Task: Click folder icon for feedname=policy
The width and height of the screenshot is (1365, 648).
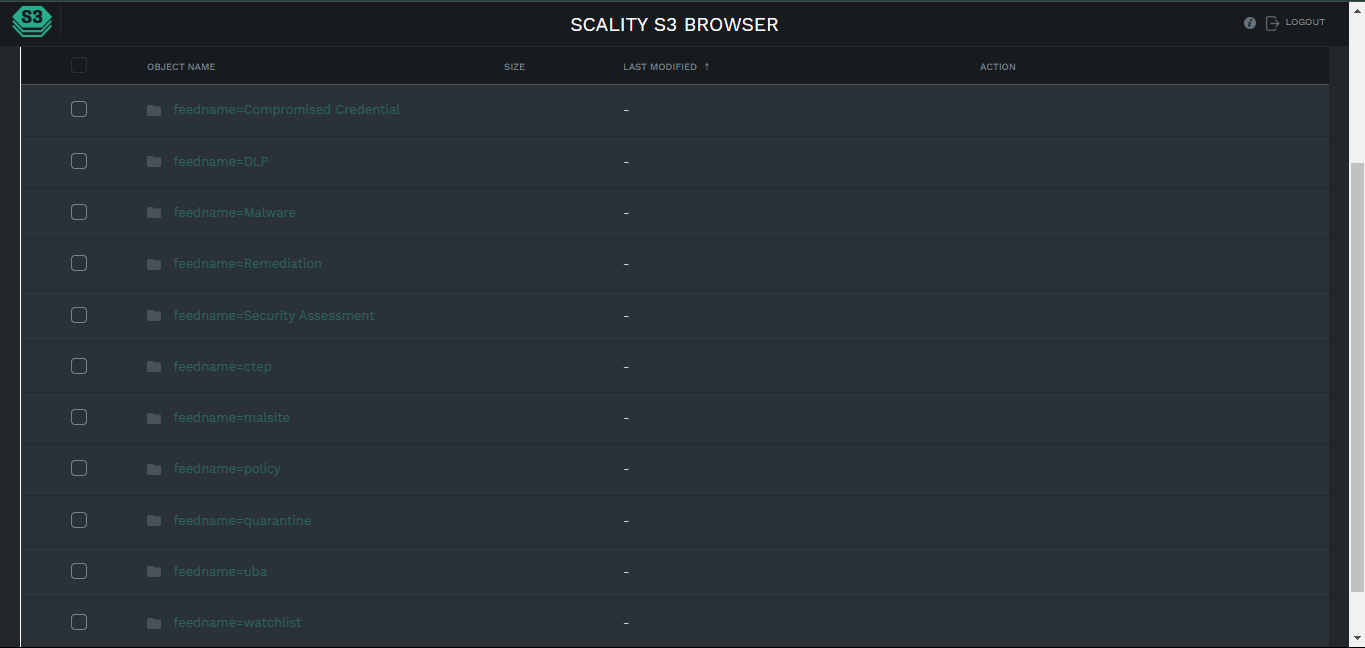Action: 154,469
